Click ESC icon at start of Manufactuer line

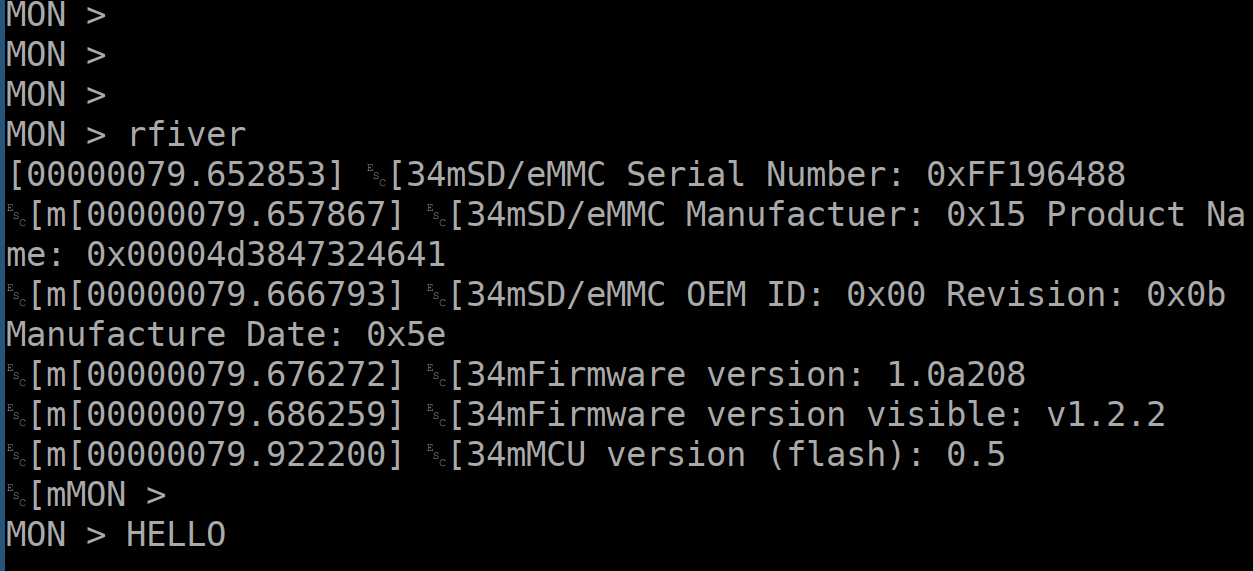[17, 214]
